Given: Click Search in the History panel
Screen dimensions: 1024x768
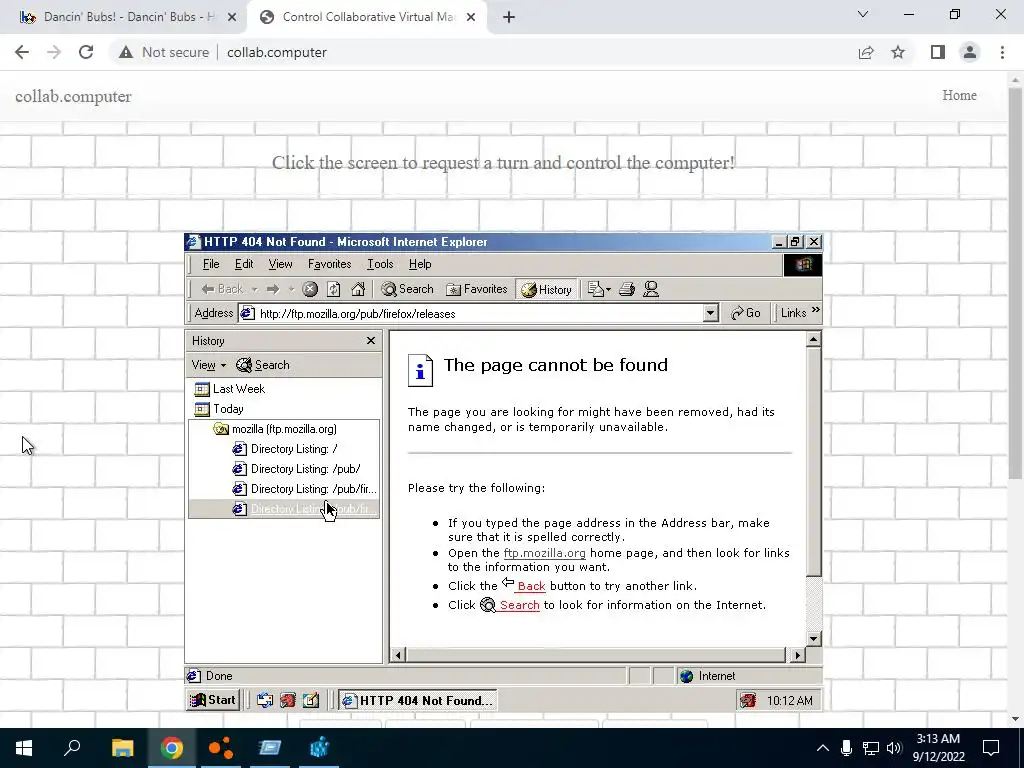Looking at the screenshot, I should 263,365.
